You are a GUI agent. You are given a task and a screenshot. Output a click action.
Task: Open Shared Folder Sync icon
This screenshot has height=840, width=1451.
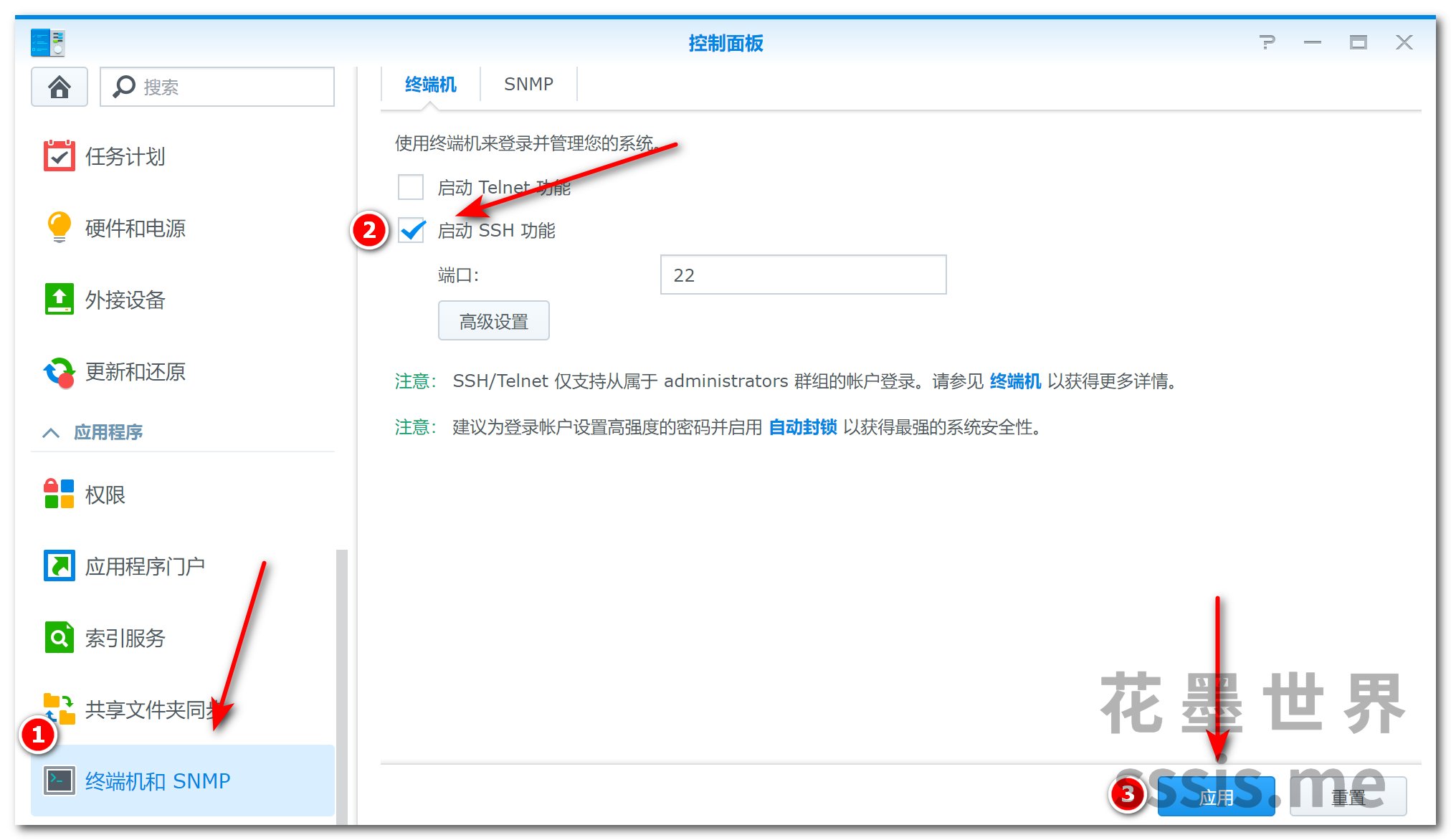[x=59, y=709]
